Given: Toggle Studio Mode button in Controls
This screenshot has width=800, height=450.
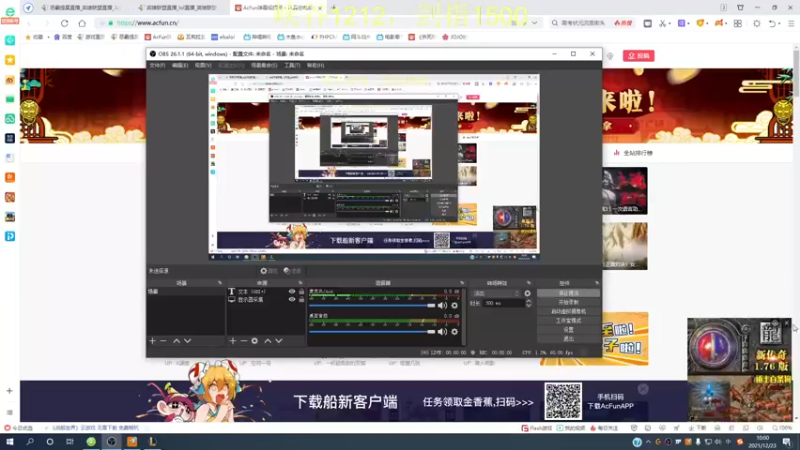Looking at the screenshot, I should point(568,320).
